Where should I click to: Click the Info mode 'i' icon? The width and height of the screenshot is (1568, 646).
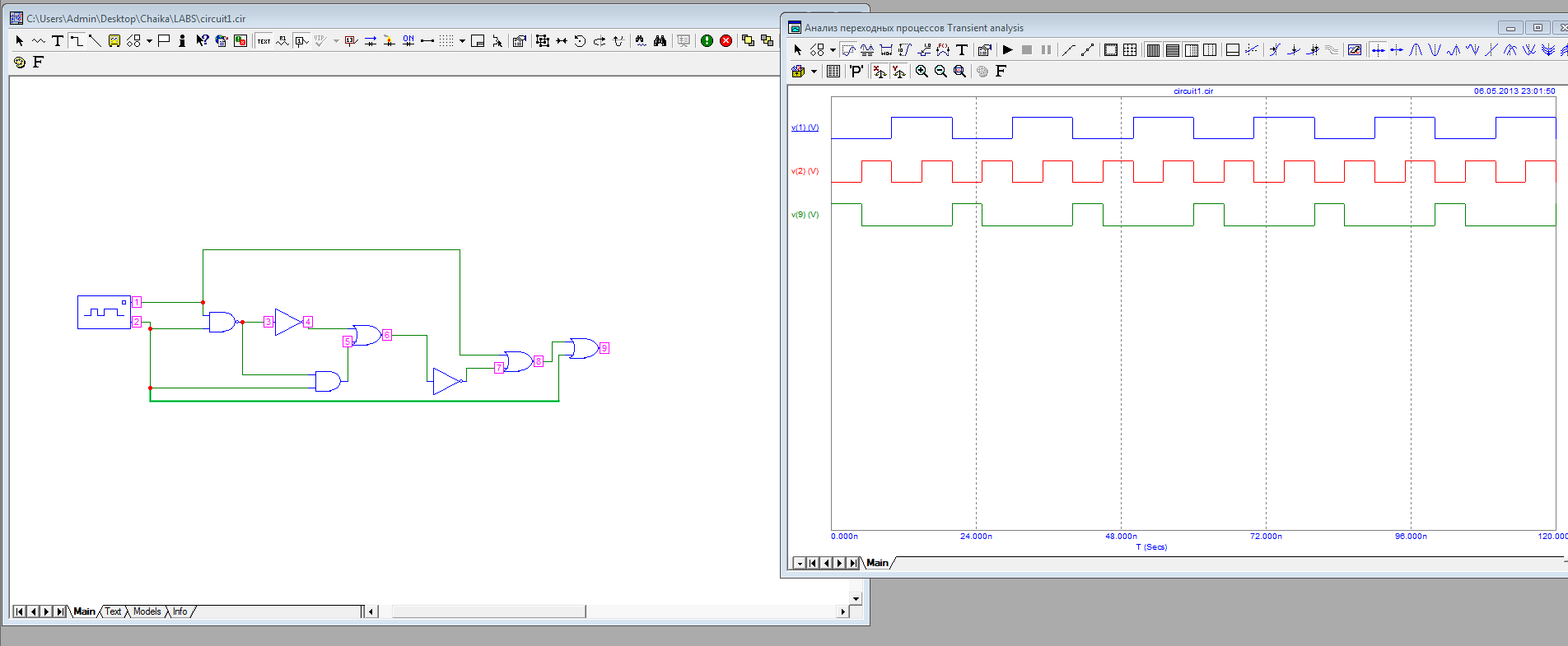(182, 40)
